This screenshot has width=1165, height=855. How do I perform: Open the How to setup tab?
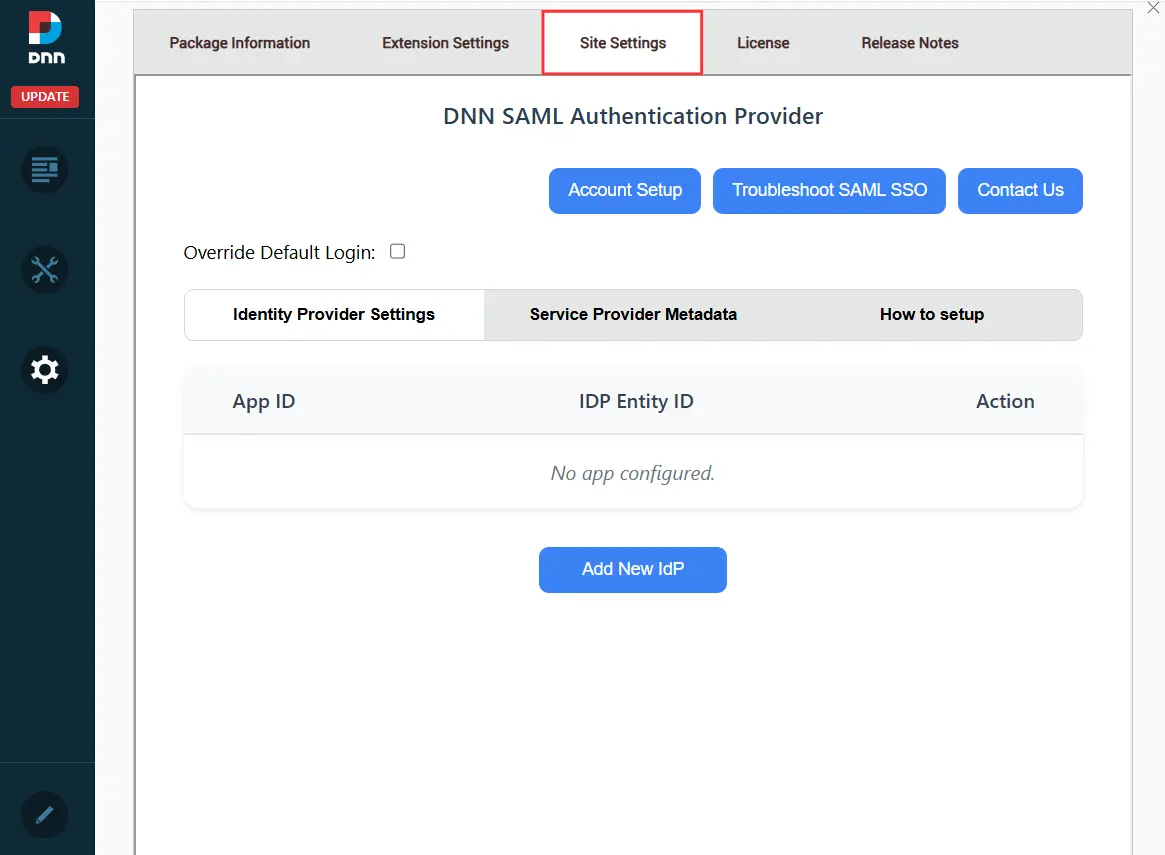pyautogui.click(x=932, y=315)
